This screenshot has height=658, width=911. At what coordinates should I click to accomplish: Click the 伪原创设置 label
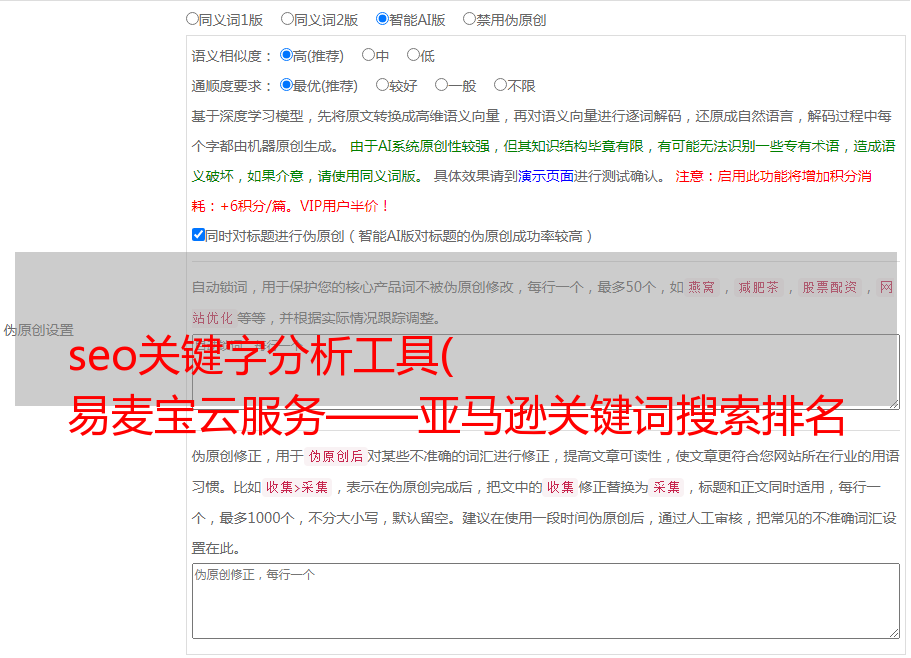[x=38, y=330]
